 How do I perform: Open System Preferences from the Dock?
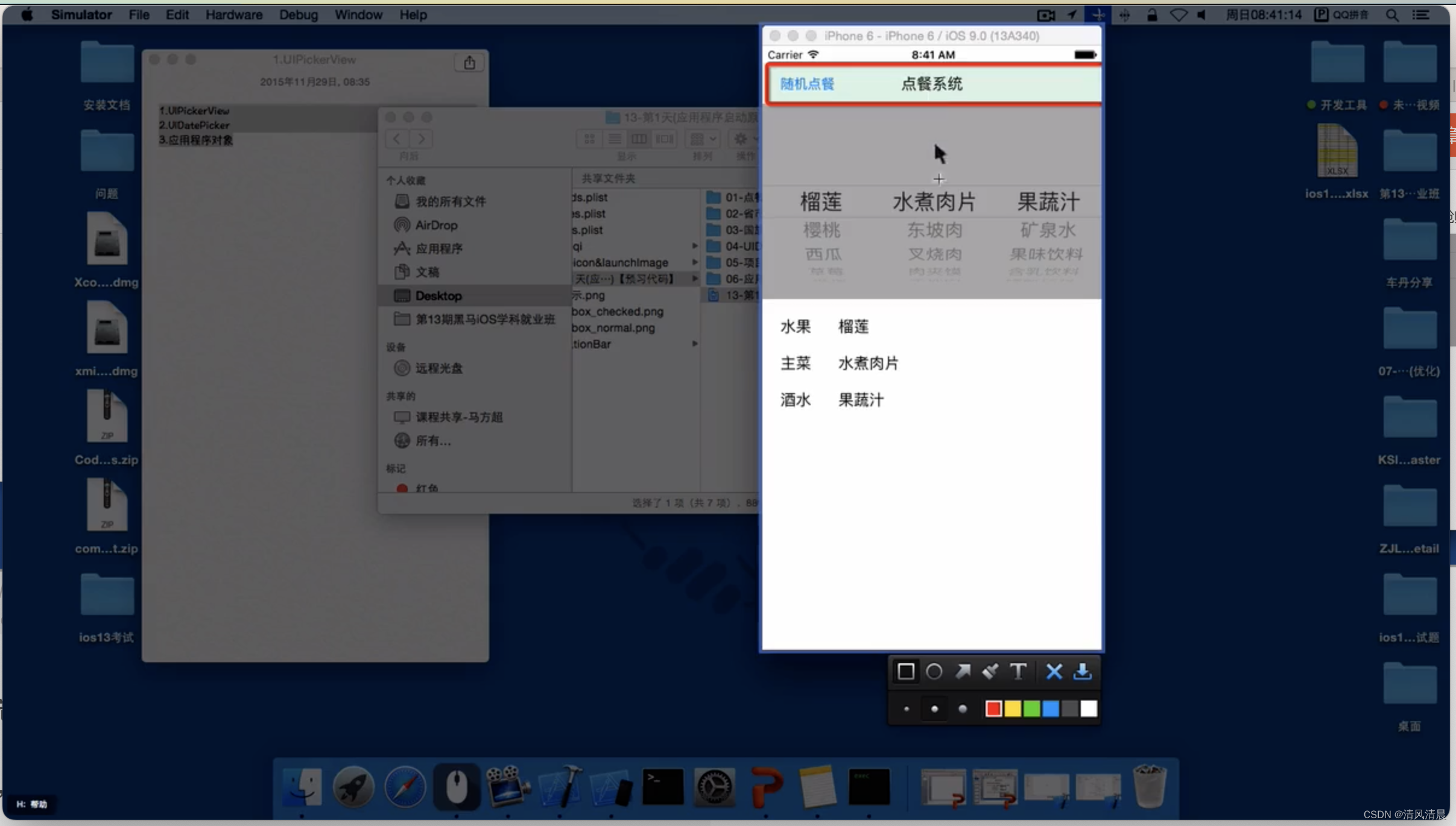coord(715,786)
